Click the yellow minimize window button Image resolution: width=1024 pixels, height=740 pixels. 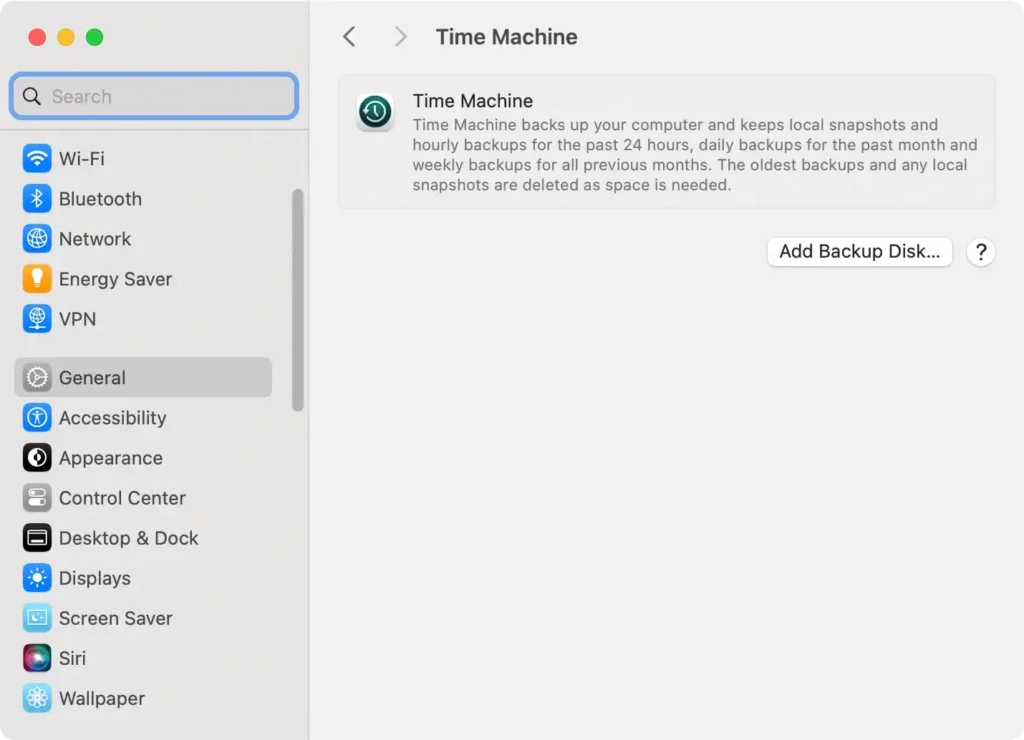[66, 37]
